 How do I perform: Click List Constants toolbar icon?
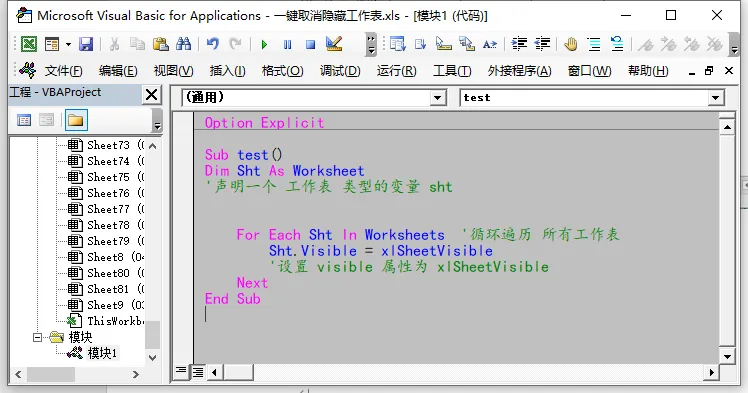(420, 44)
